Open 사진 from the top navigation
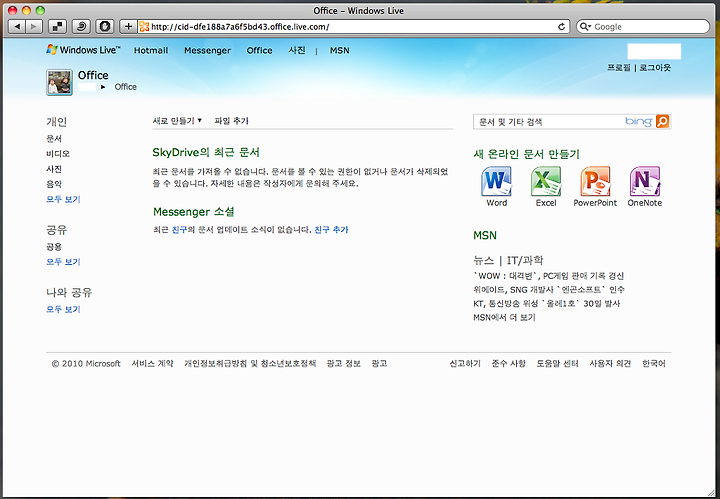Screen dimensions: 720x499 tap(297, 50)
